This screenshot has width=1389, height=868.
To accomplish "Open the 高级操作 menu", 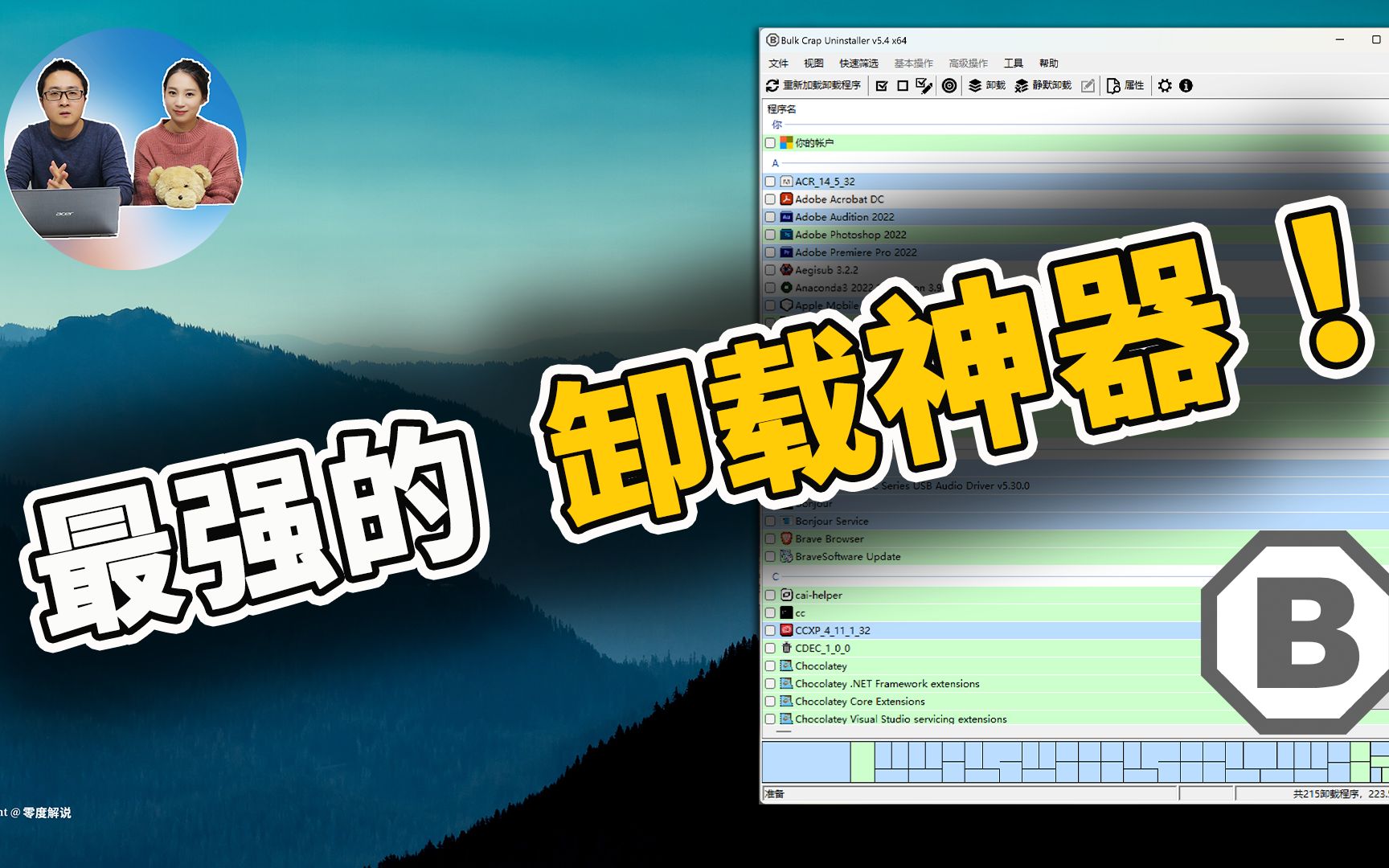I will (968, 63).
